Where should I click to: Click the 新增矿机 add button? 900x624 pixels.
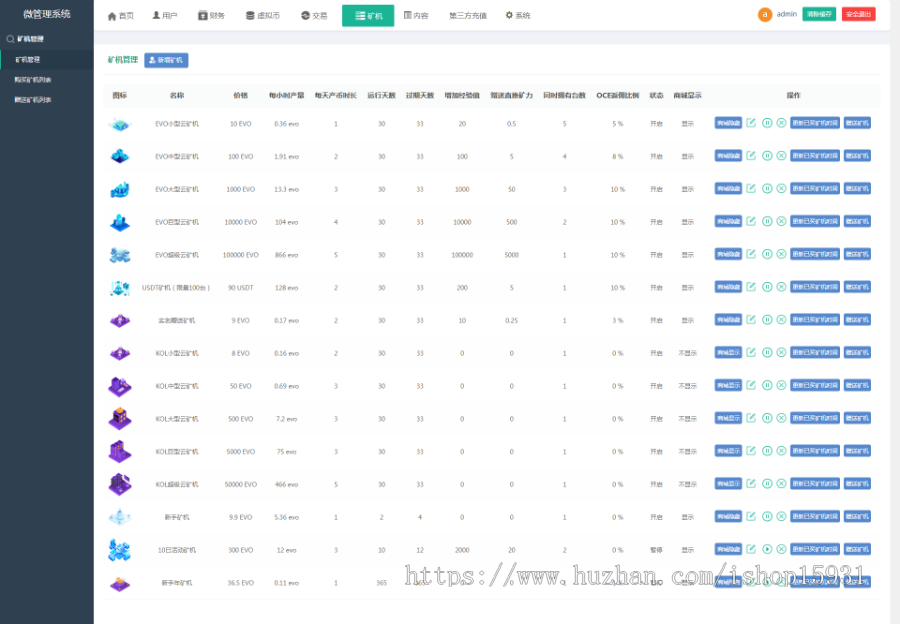pyautogui.click(x=166, y=60)
